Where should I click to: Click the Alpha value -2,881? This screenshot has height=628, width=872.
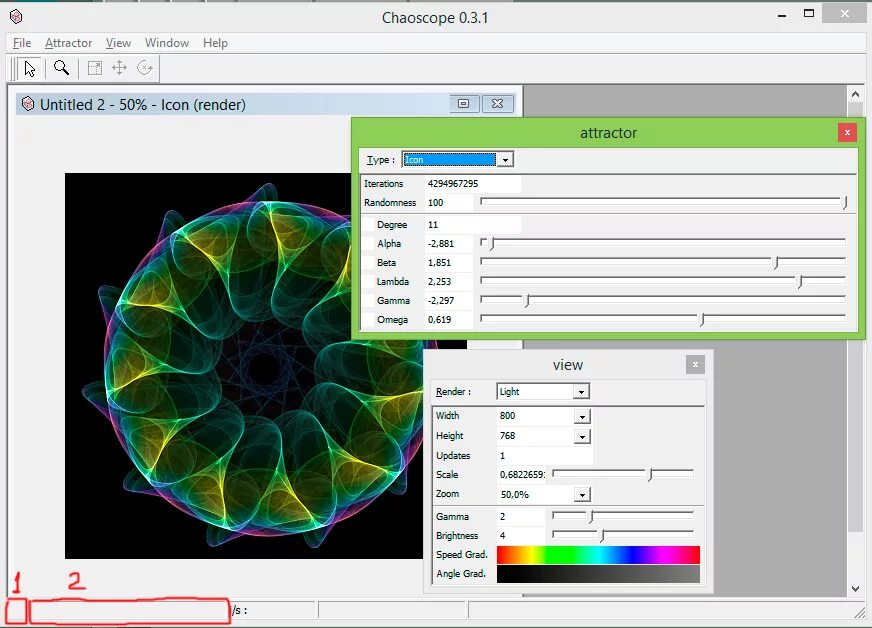(x=448, y=244)
